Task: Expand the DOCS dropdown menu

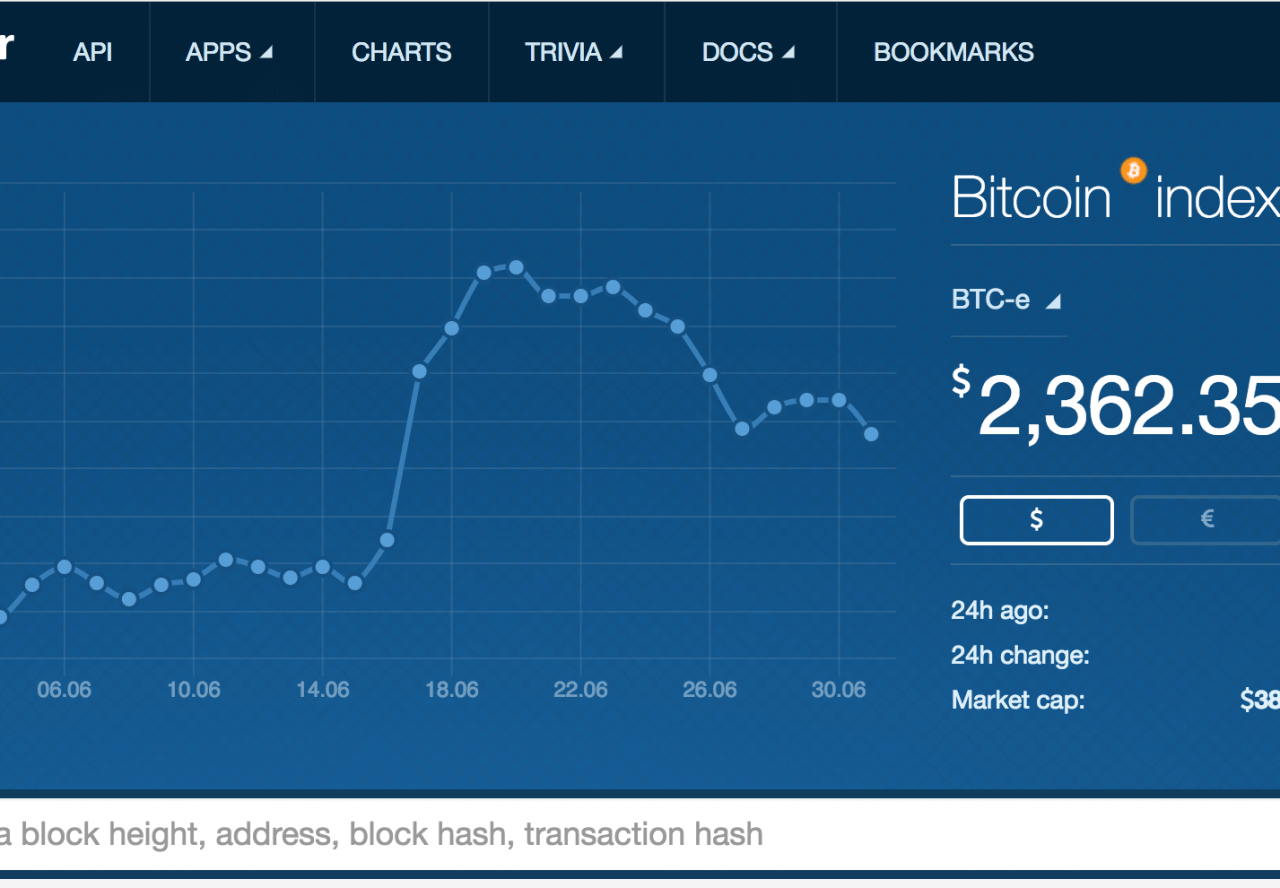Action: [748, 52]
